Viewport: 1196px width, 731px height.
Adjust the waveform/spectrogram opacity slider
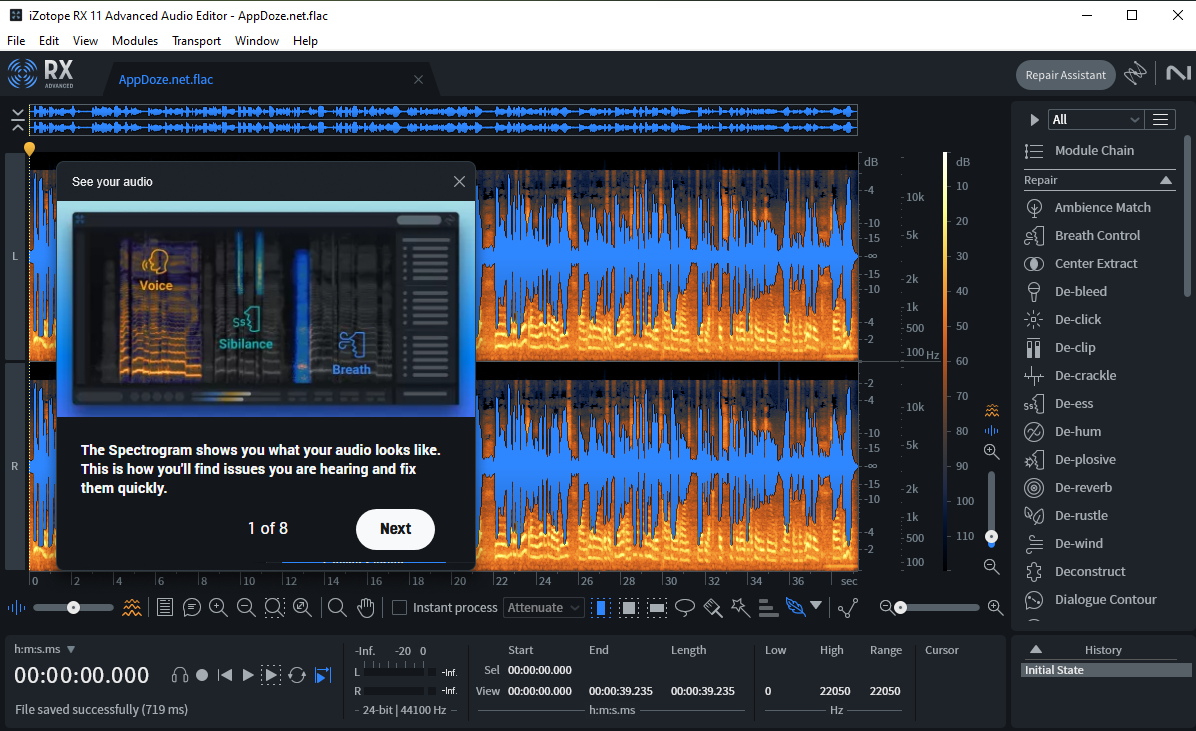pyautogui.click(x=73, y=607)
